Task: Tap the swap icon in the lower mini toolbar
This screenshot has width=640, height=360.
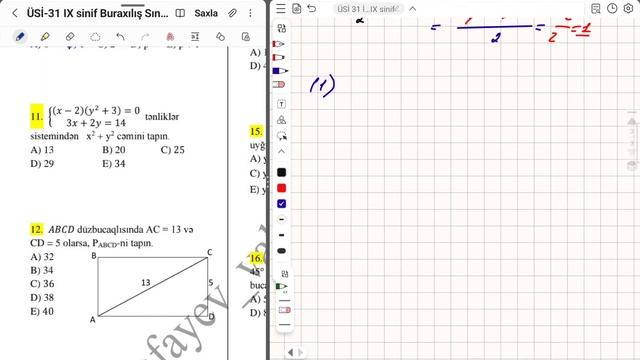Action: [x=285, y=273]
